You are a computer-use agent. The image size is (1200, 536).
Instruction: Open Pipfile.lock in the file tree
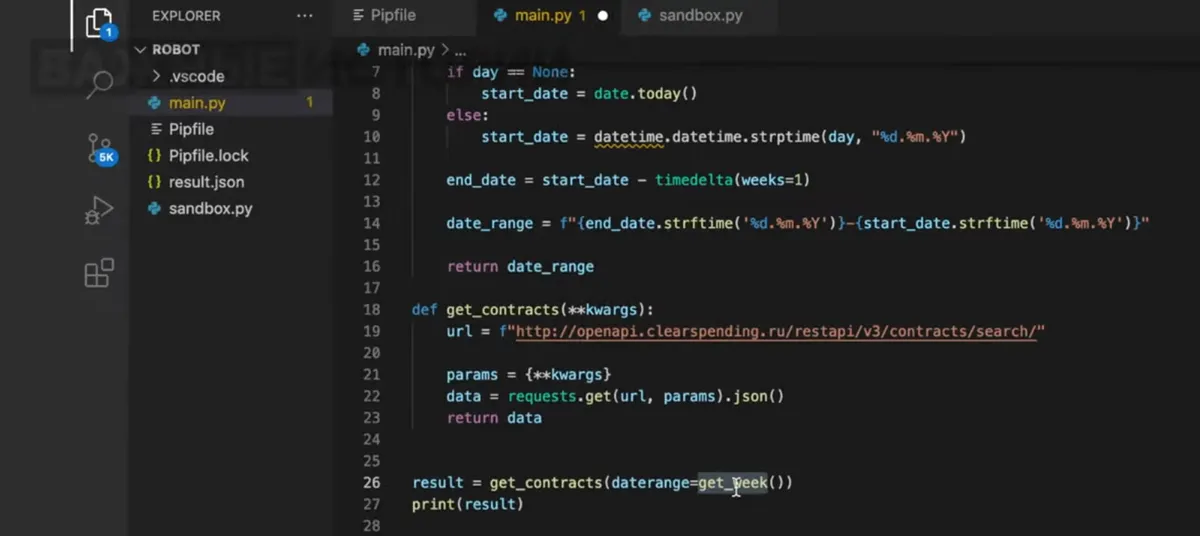(x=208, y=156)
